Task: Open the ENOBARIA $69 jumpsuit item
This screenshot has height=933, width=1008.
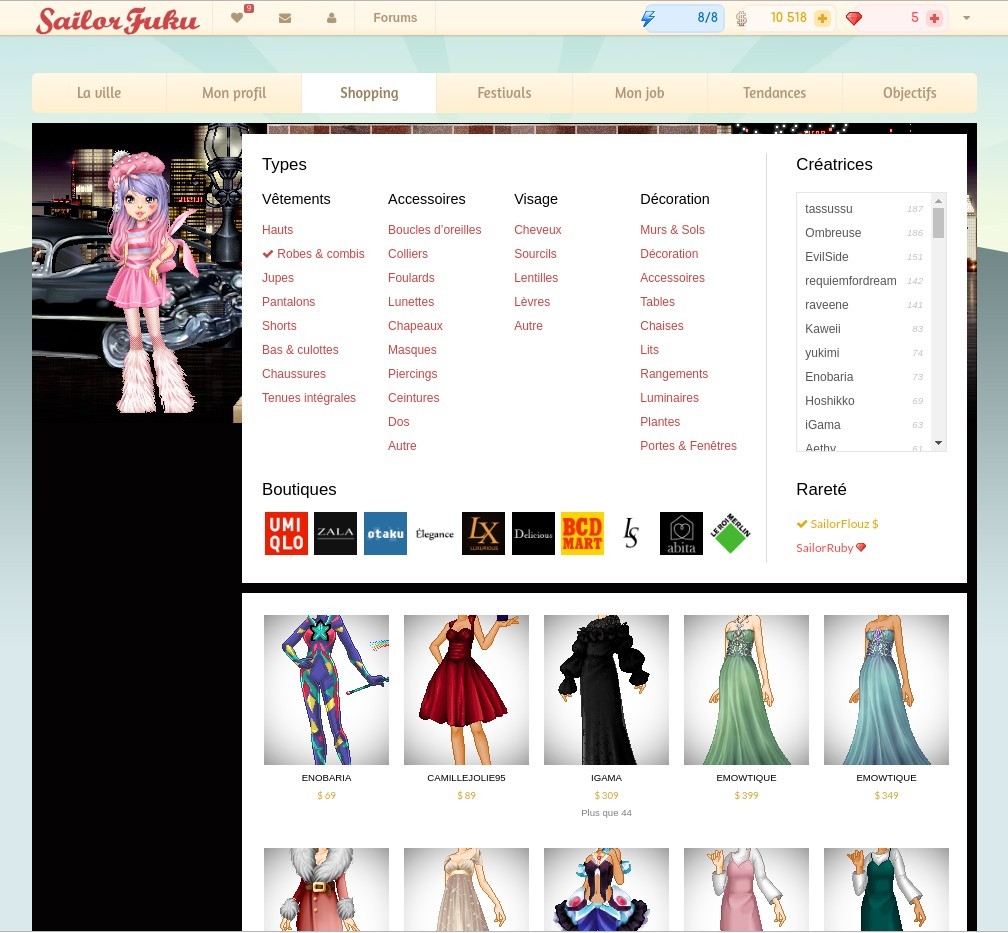Action: (x=326, y=690)
